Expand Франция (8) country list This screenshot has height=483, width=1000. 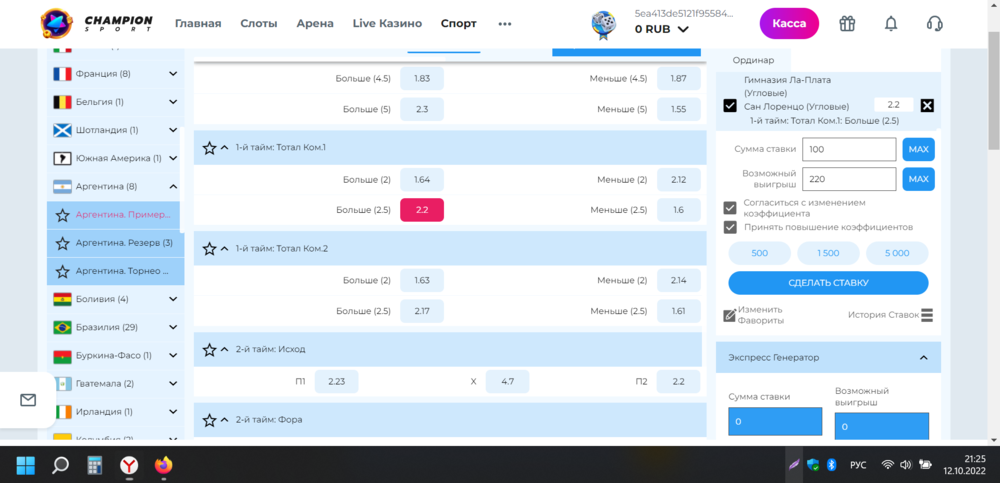pos(173,74)
